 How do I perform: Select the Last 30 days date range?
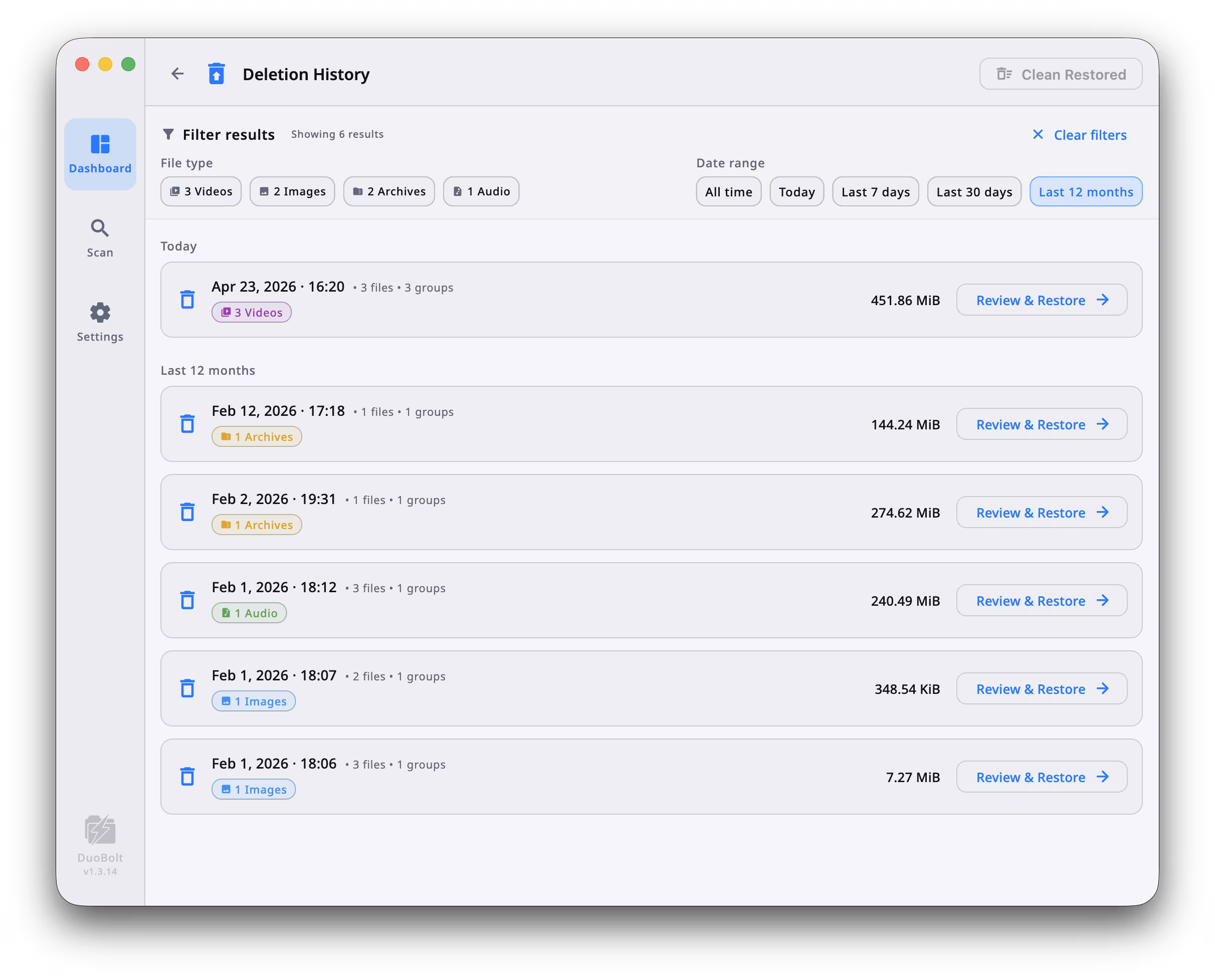coord(974,192)
